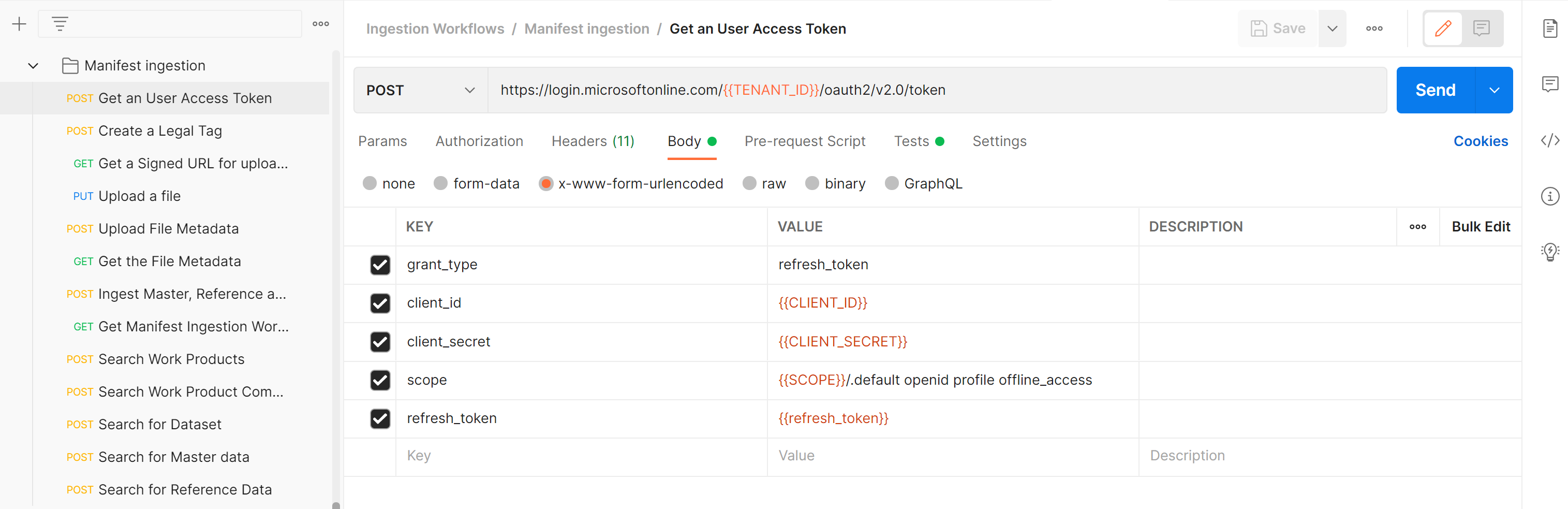This screenshot has width=1568, height=509.
Task: Switch to edit mode pencil icon
Action: click(1443, 28)
